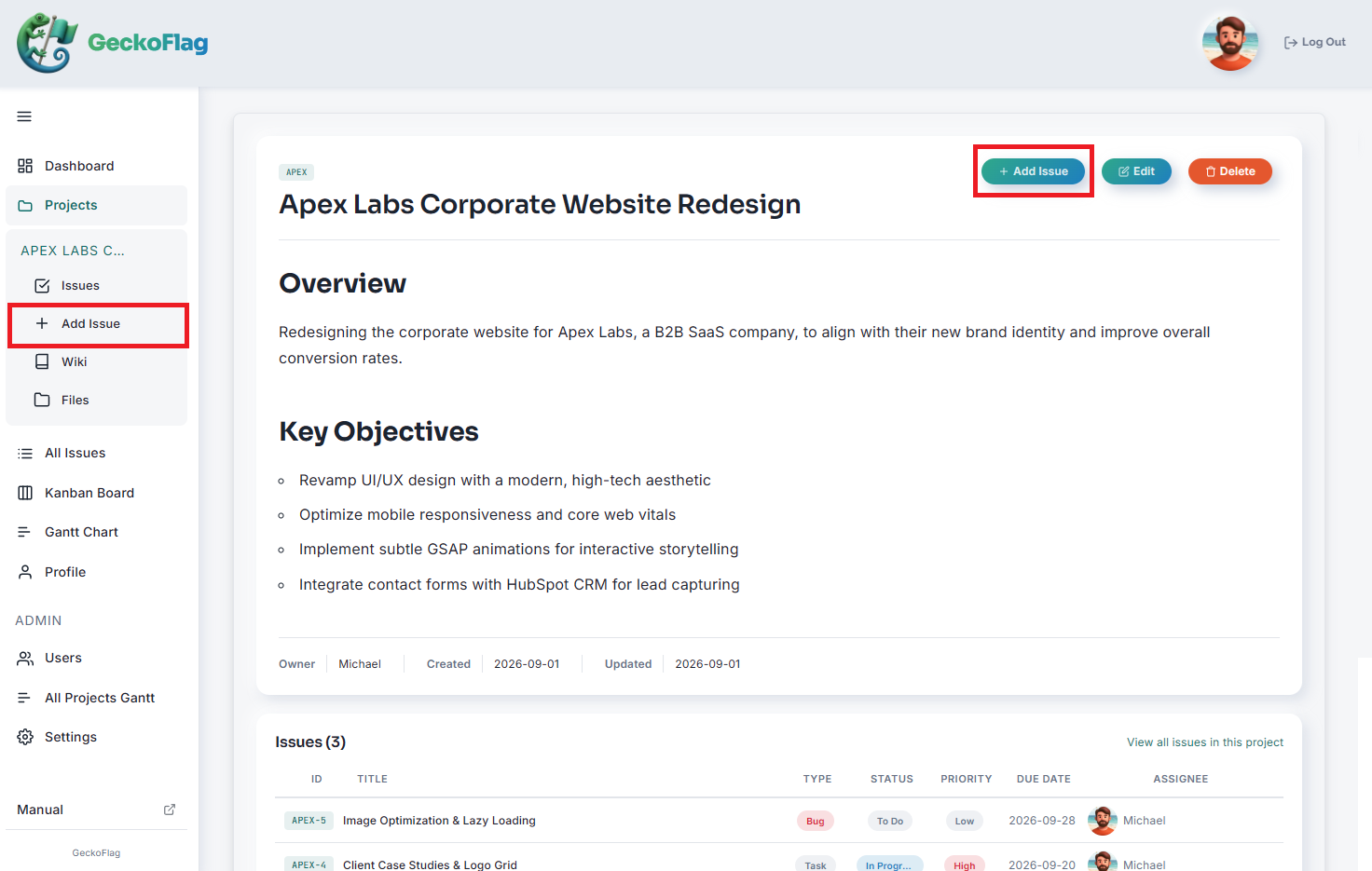
Task: Click the GeckoFlag gecko logo
Action: pyautogui.click(x=47, y=43)
